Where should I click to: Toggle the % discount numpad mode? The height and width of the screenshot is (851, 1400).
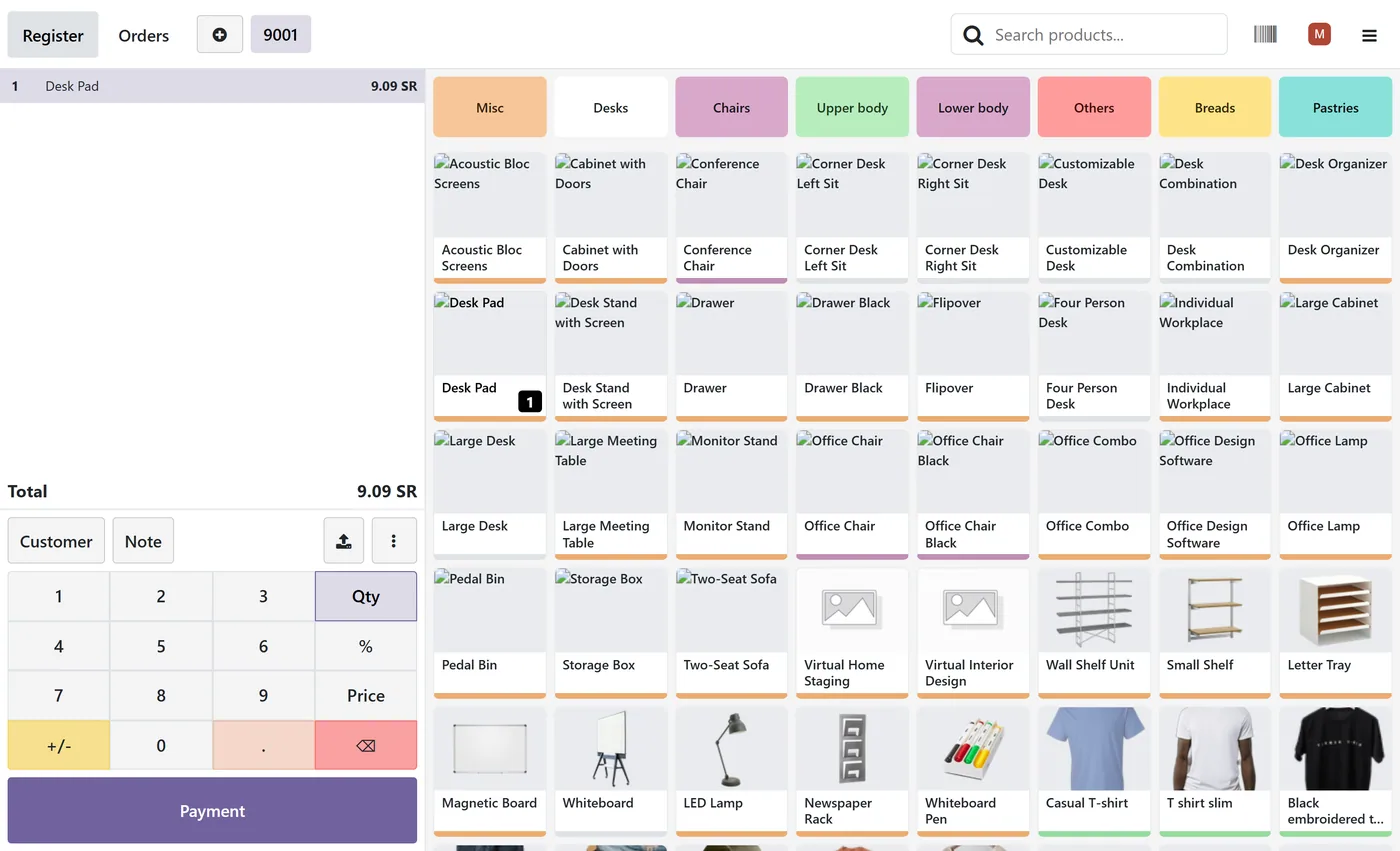click(366, 646)
